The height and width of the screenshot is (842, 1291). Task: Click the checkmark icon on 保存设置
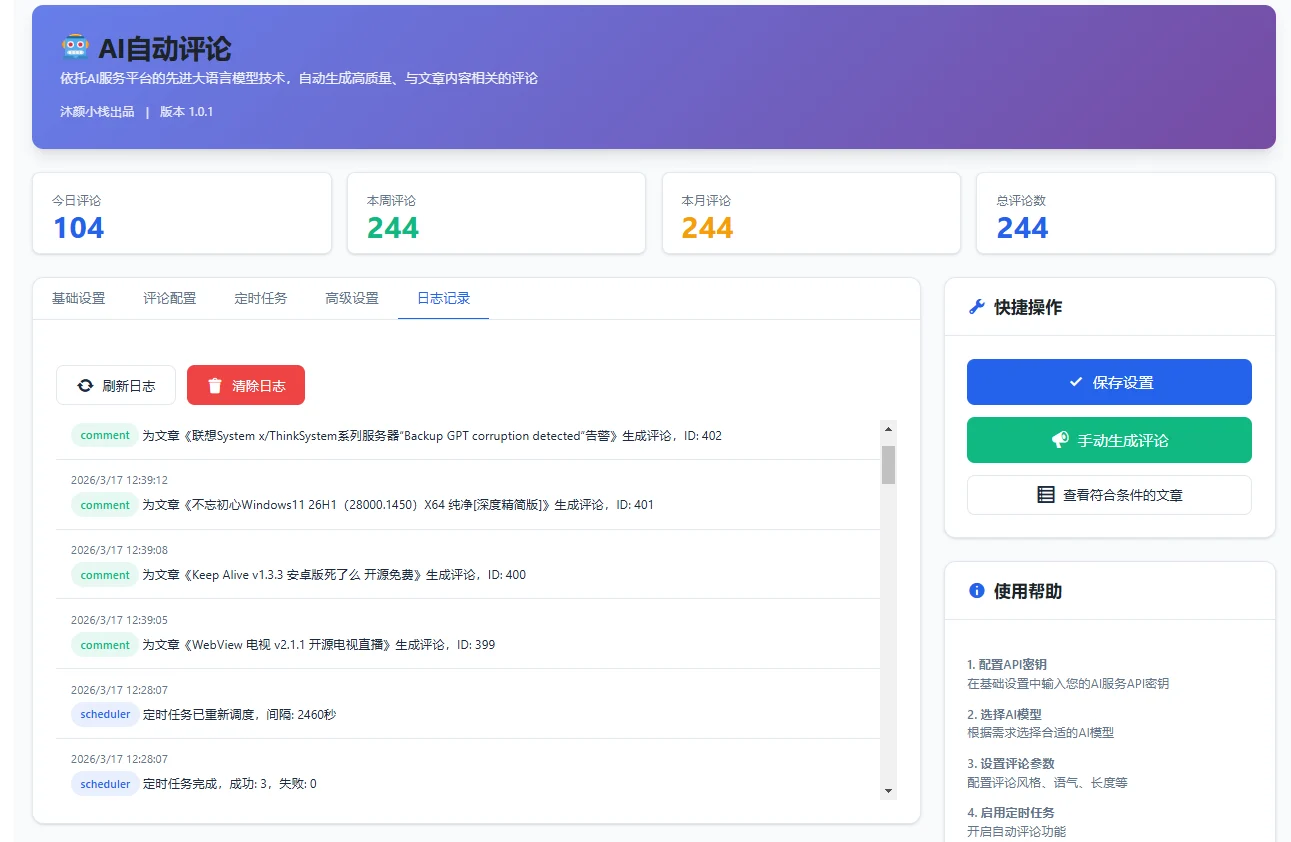pyautogui.click(x=1078, y=382)
